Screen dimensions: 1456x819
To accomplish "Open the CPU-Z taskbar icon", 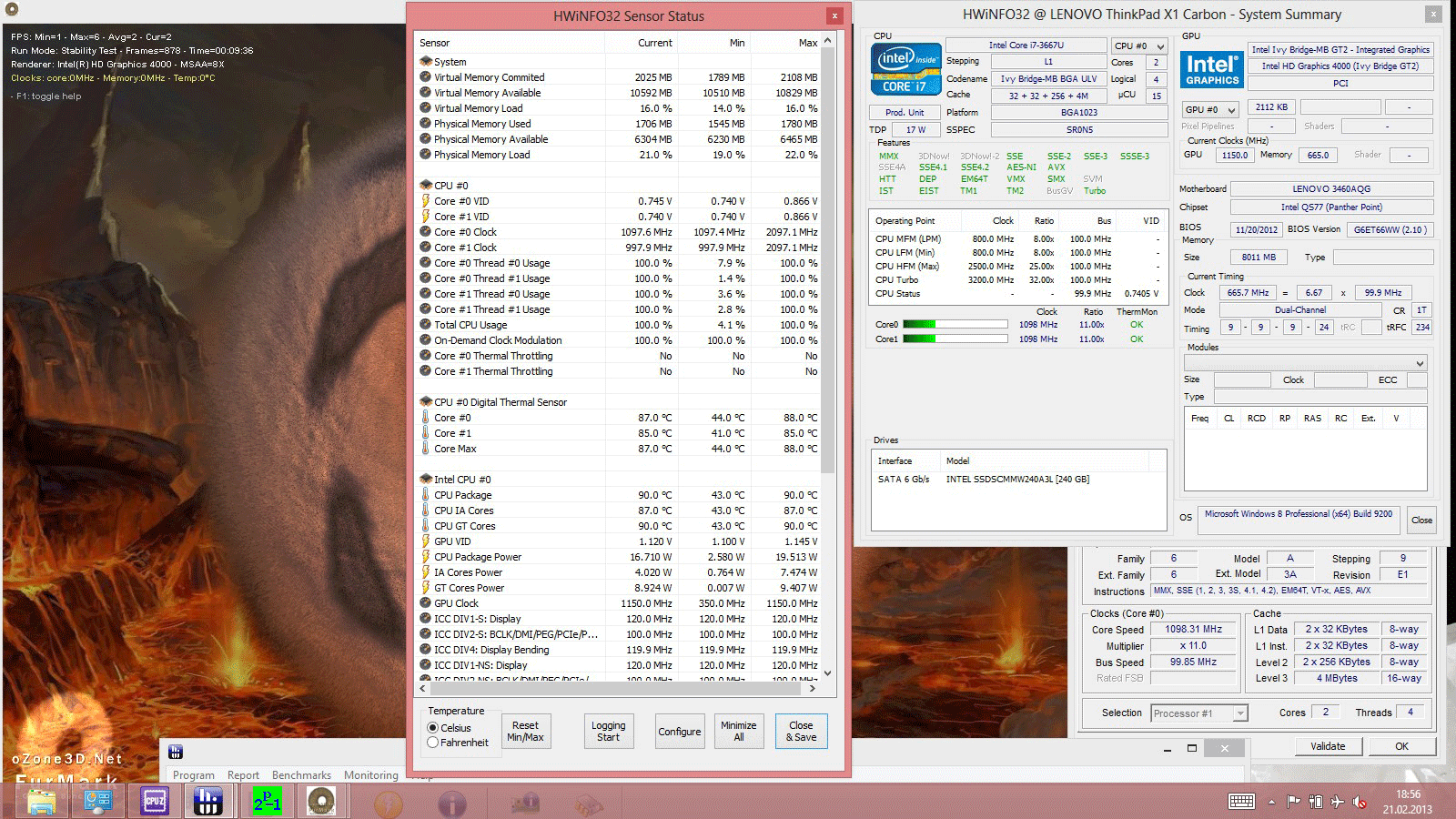I will [x=155, y=802].
